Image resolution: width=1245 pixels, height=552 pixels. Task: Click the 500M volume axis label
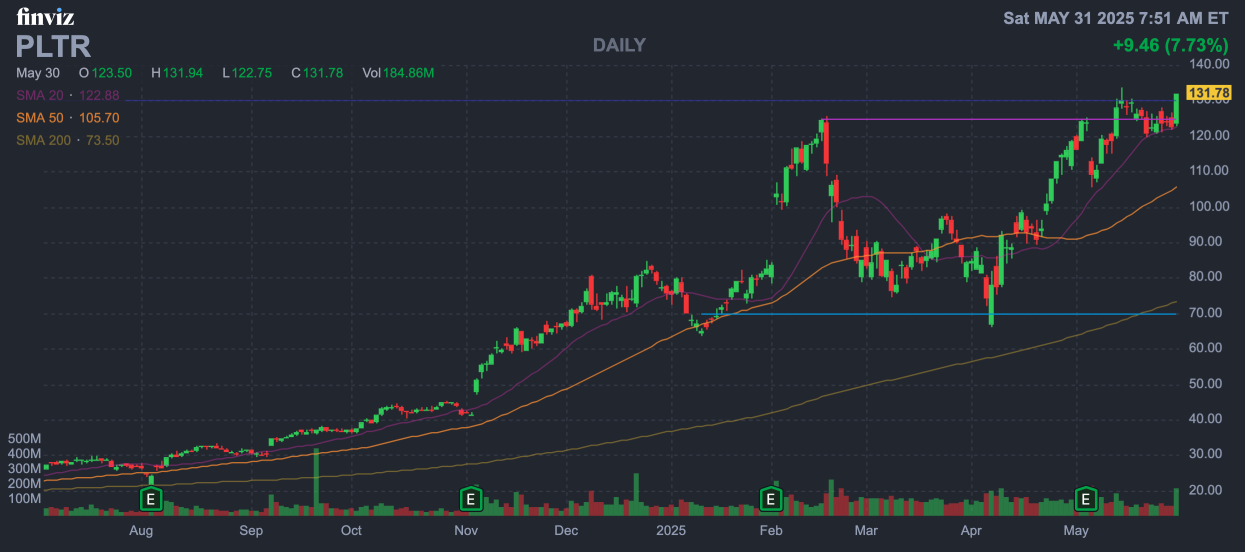click(x=24, y=439)
